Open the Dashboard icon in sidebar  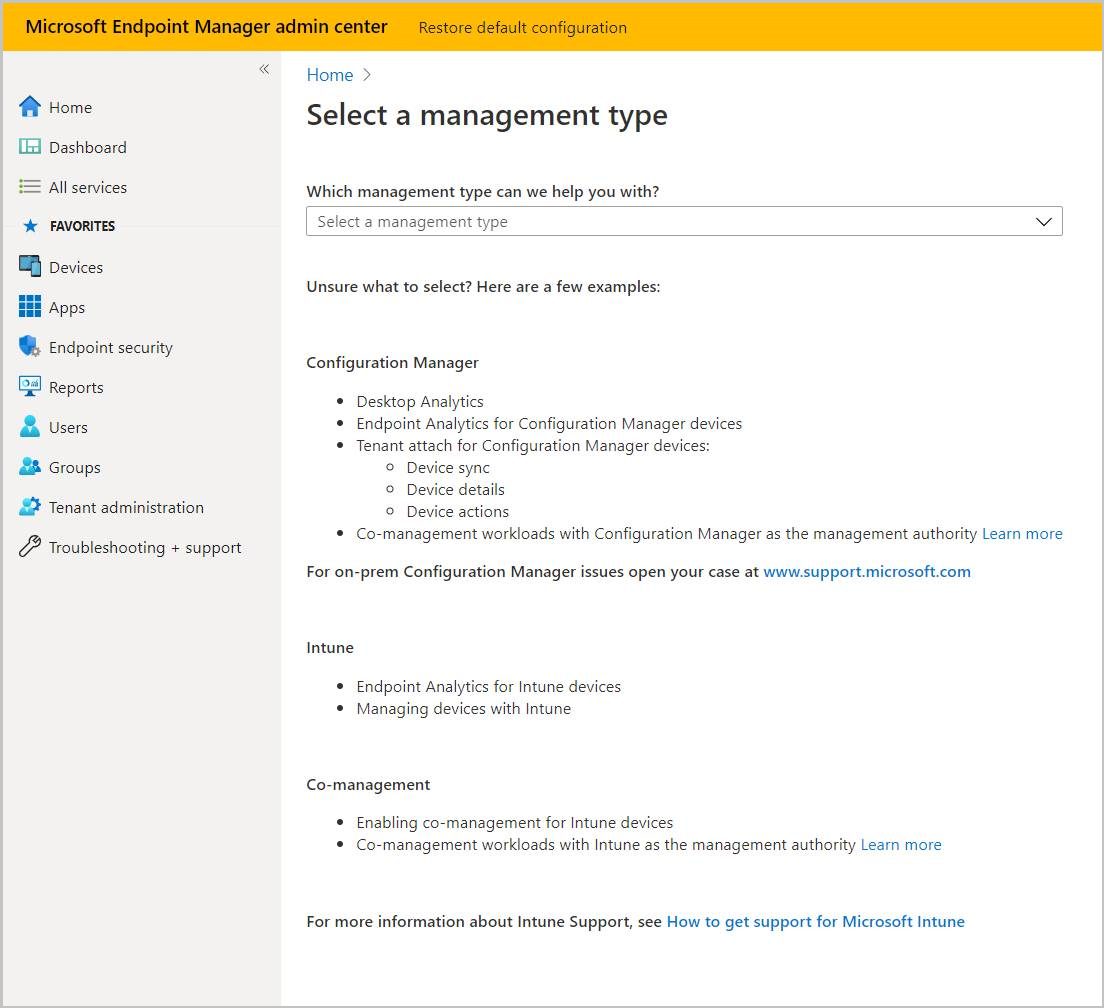pos(30,147)
